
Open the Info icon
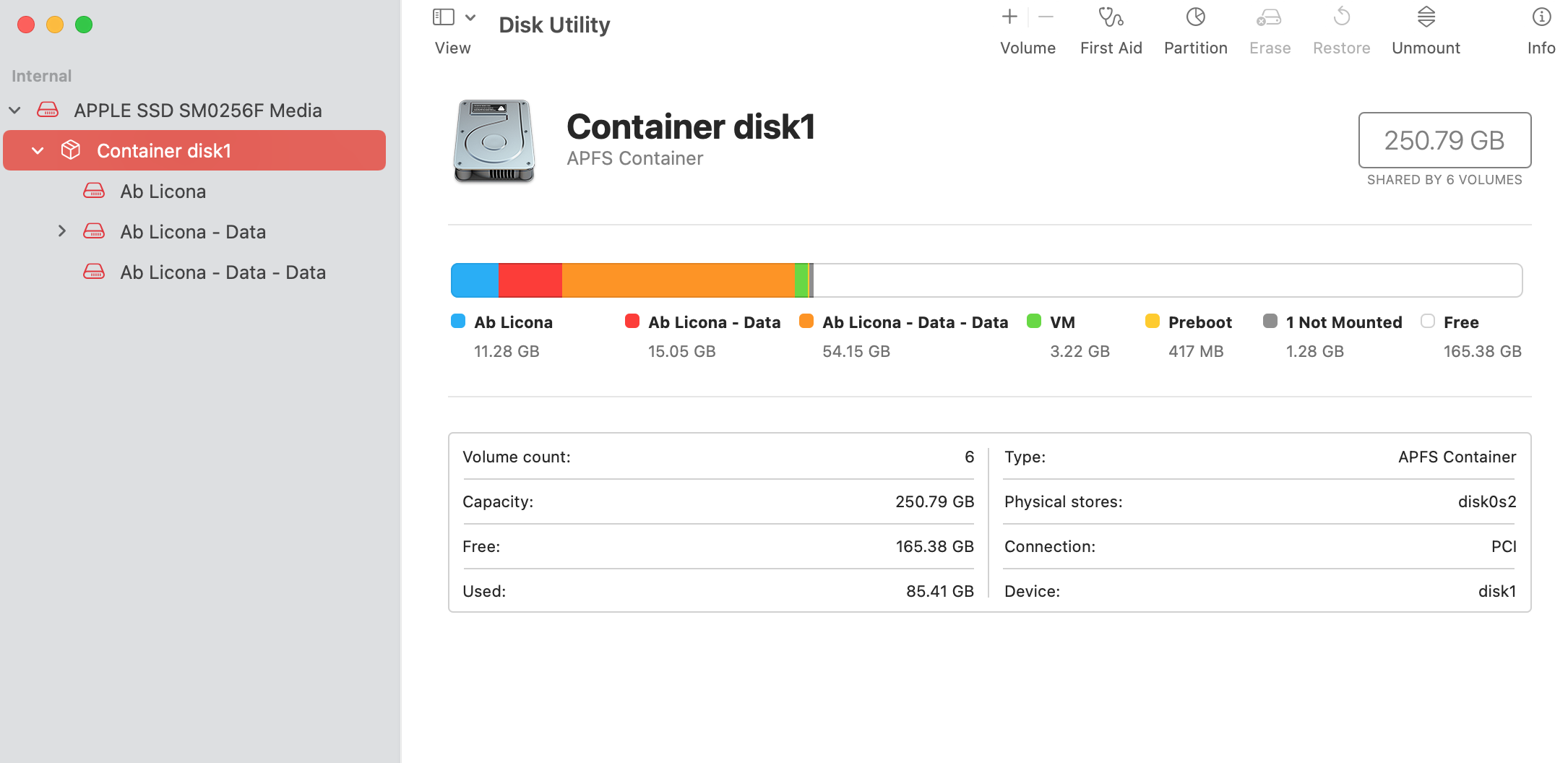click(x=1541, y=17)
